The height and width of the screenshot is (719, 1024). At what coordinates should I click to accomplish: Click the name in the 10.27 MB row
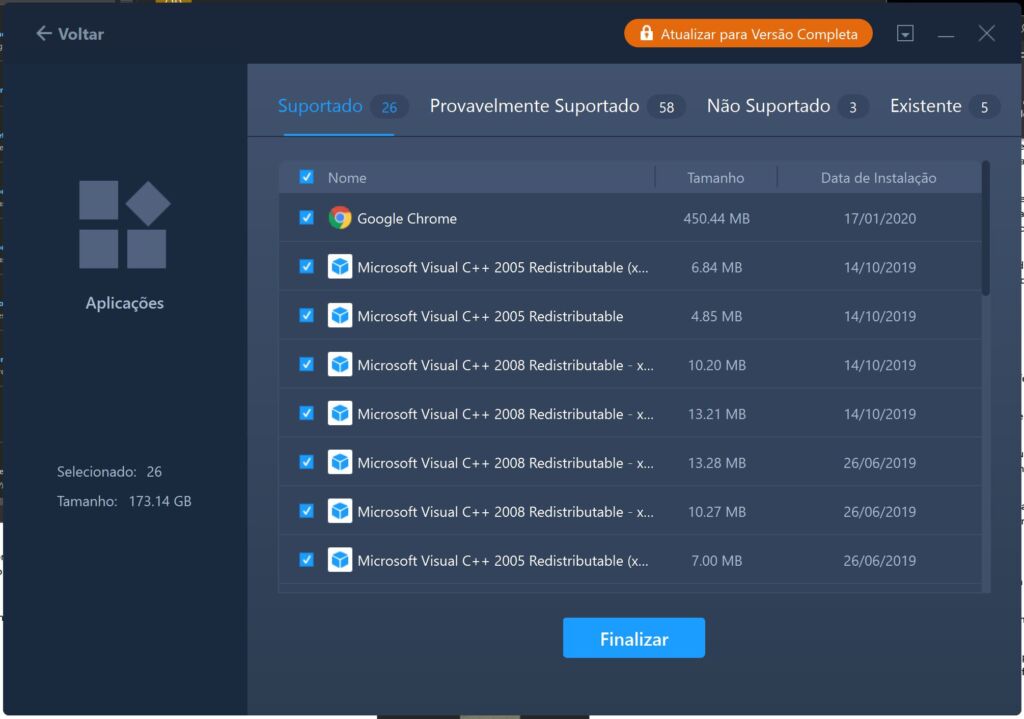[x=505, y=512]
